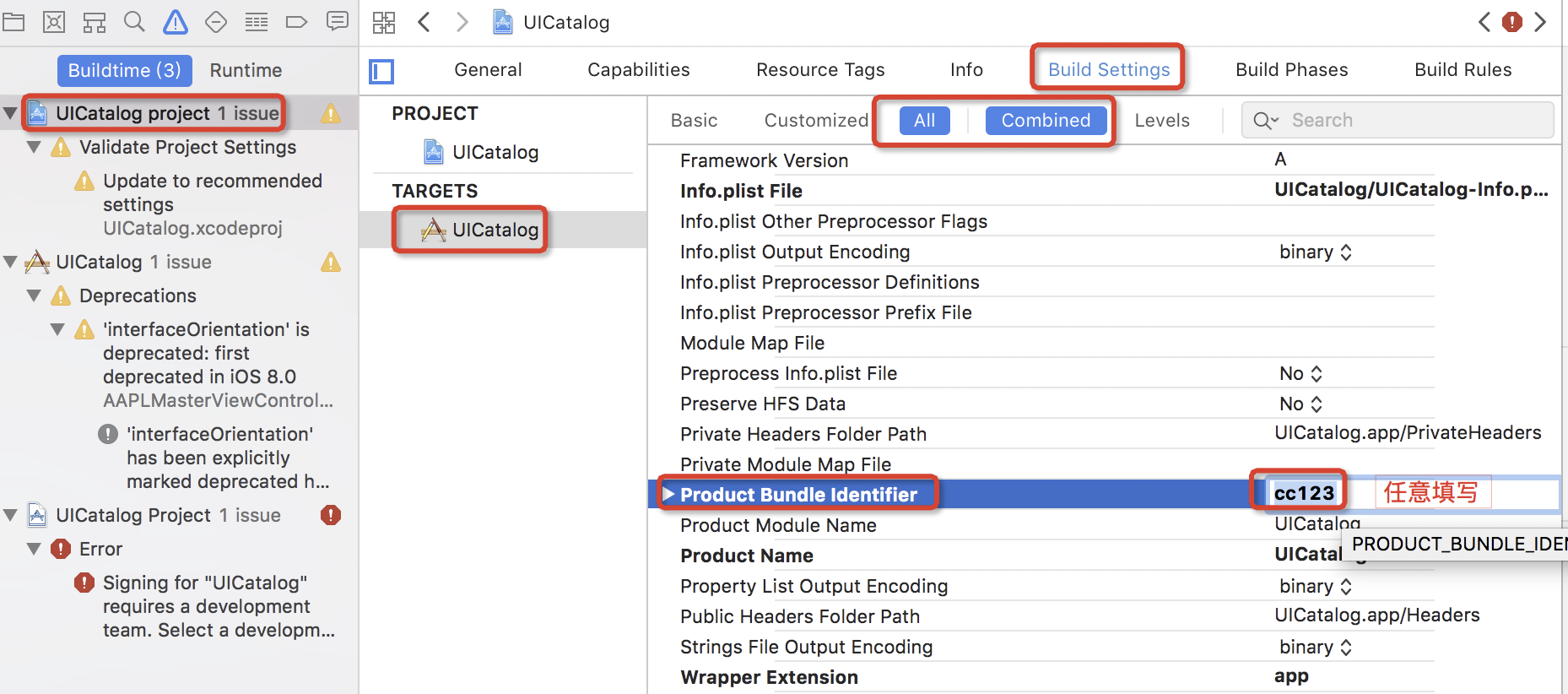1568x694 pixels.
Task: Toggle the project and targets list sidebar
Action: 381,71
